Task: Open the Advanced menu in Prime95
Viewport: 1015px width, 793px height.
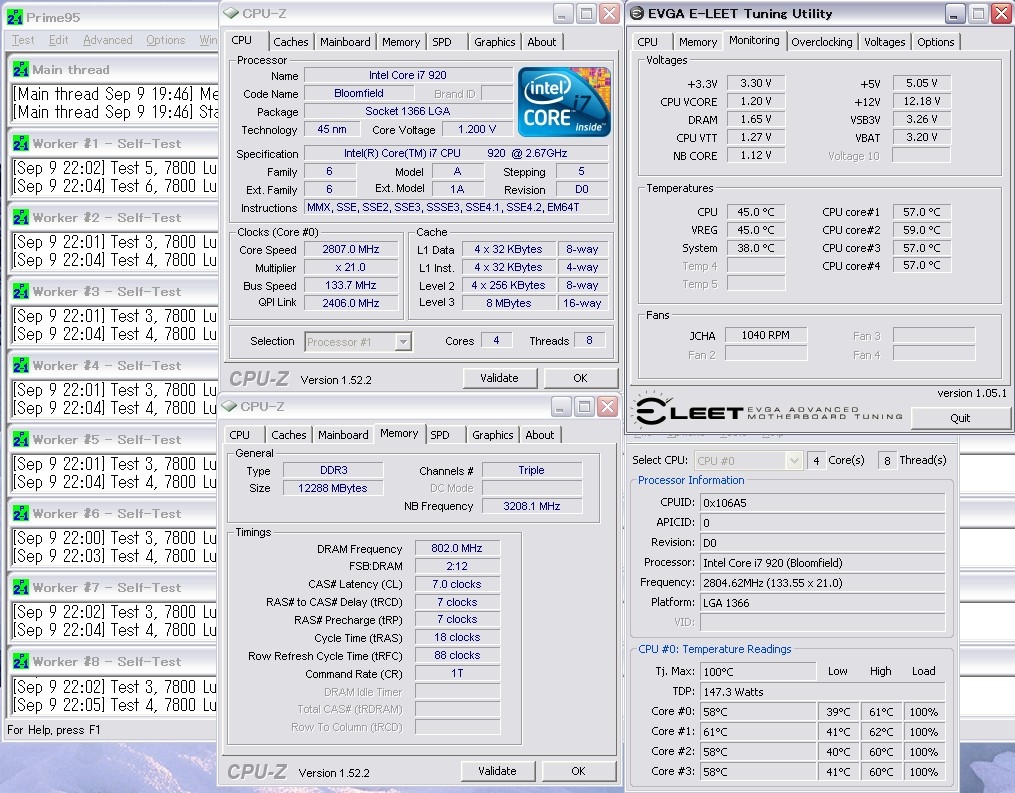Action: (x=107, y=40)
